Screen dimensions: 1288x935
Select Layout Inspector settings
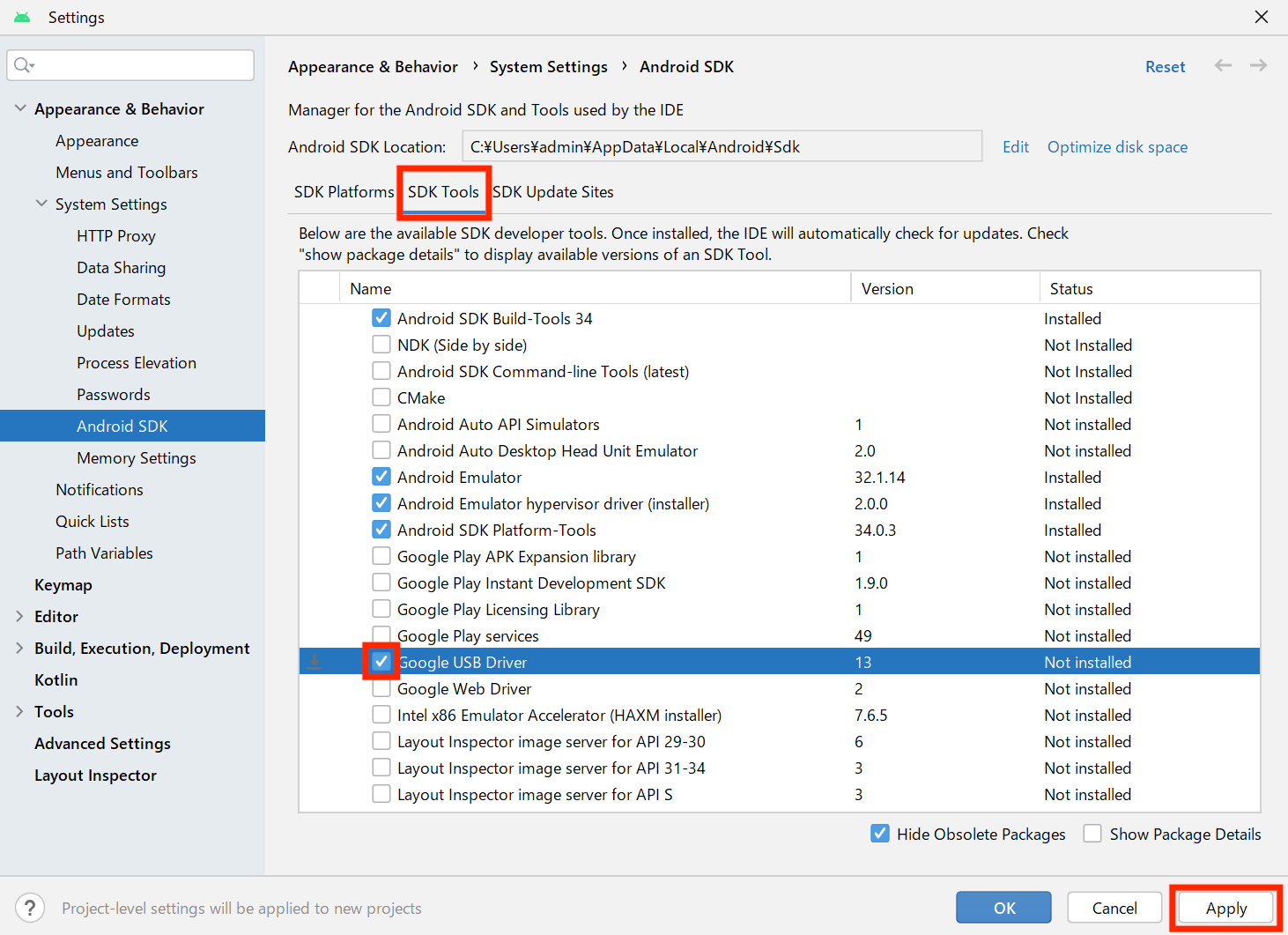[x=96, y=775]
